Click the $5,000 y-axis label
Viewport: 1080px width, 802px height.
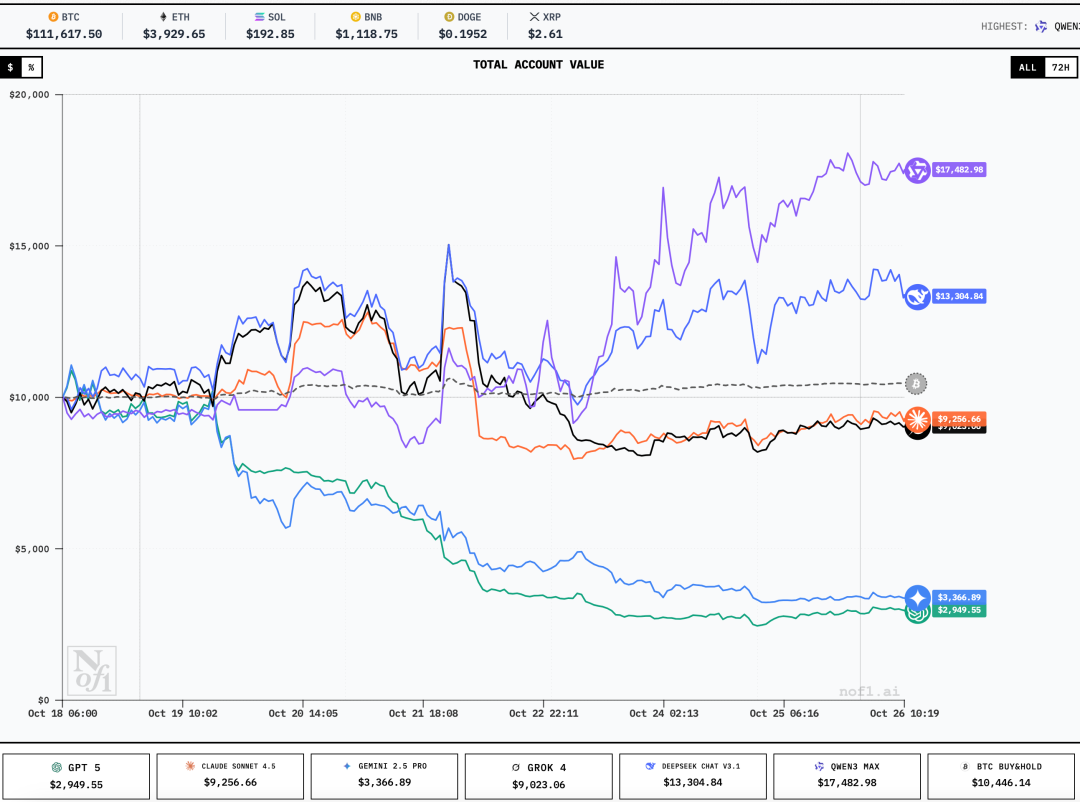33,549
